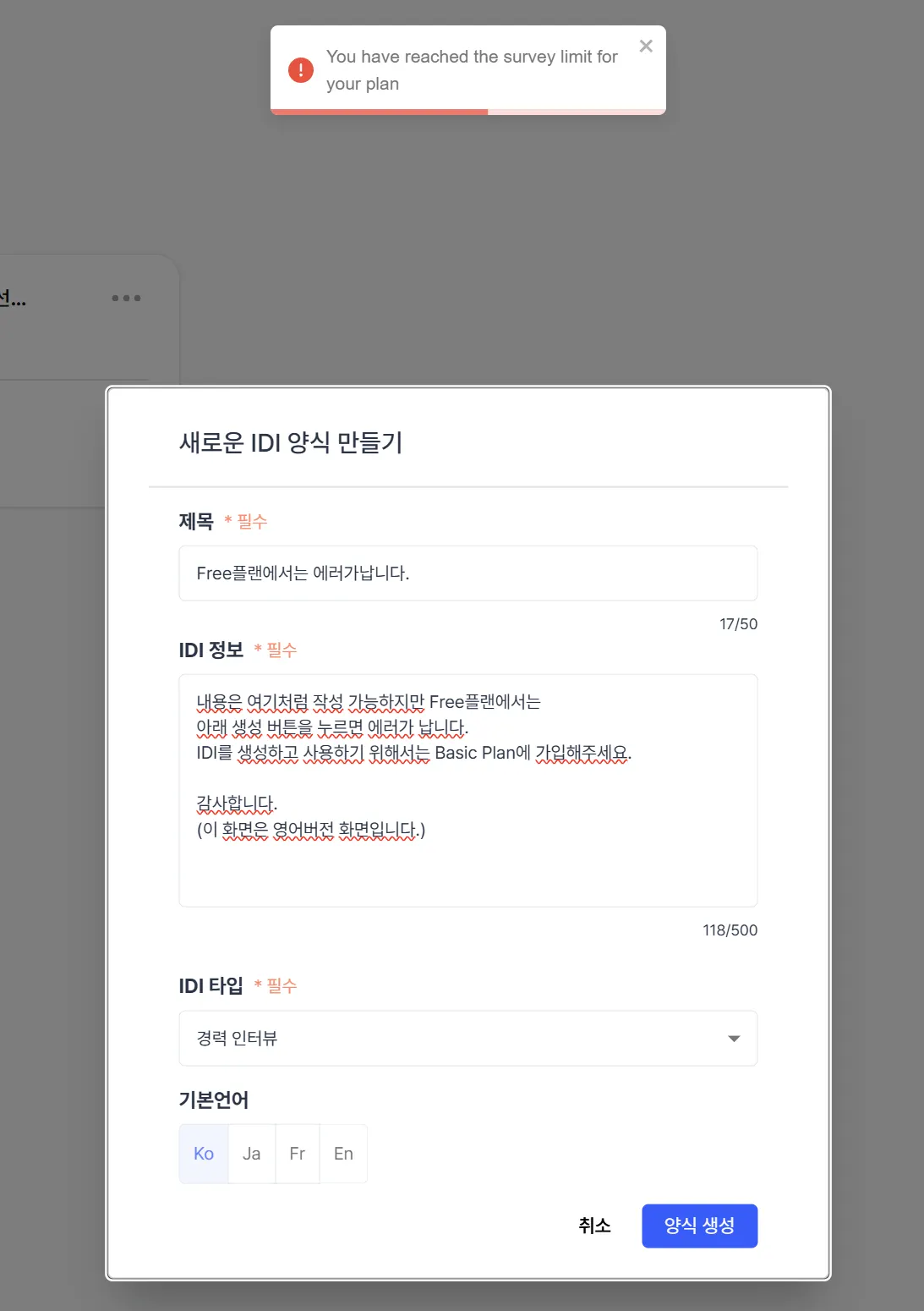Viewport: 924px width, 1311px height.
Task: Select Ko as the default language
Action: click(204, 1154)
